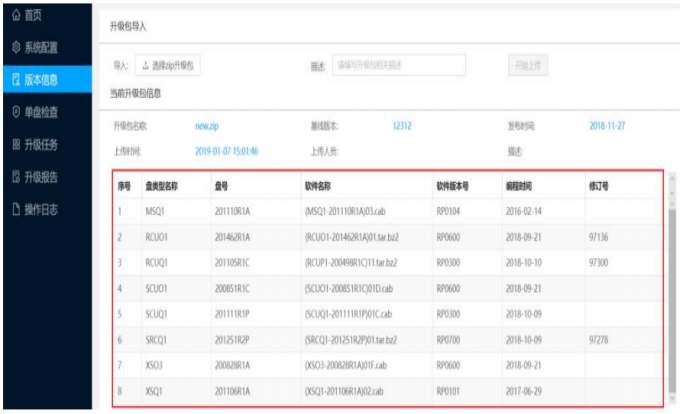Screen dimensions: 686x414
Task: Click the 编程时间 column header
Action: (520, 186)
